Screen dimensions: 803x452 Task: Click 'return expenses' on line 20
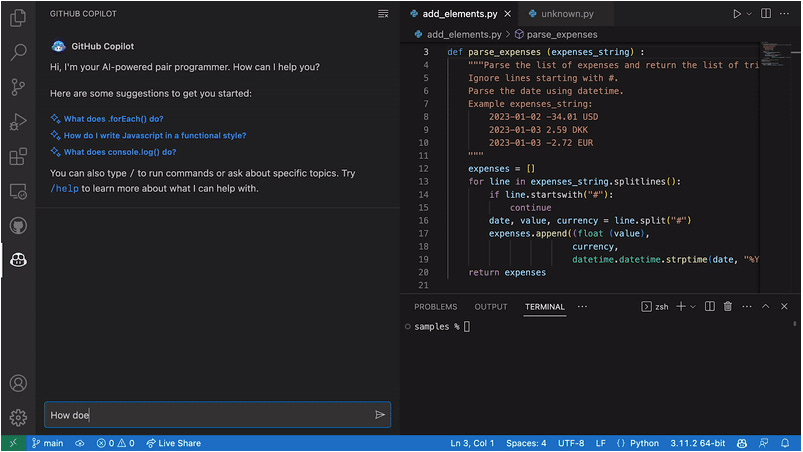coord(507,272)
